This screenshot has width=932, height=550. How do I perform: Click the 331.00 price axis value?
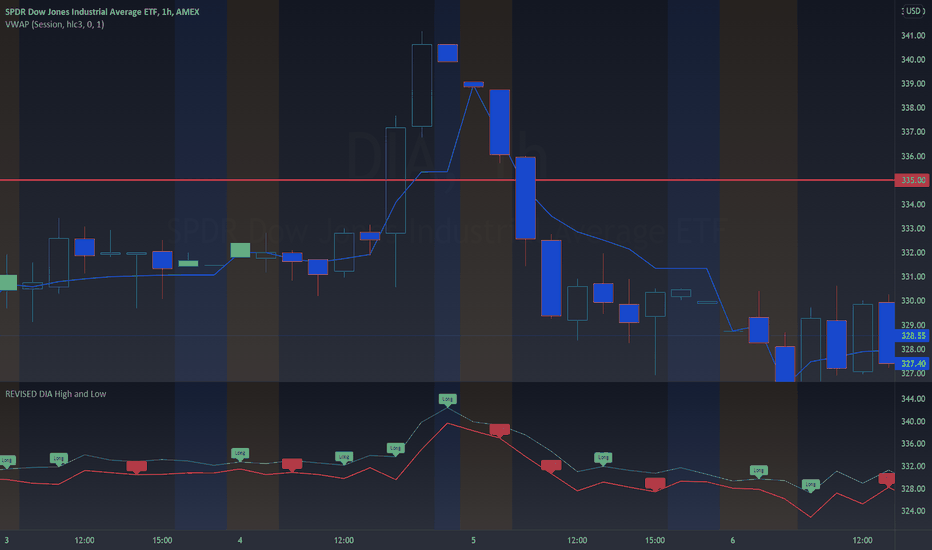(913, 276)
